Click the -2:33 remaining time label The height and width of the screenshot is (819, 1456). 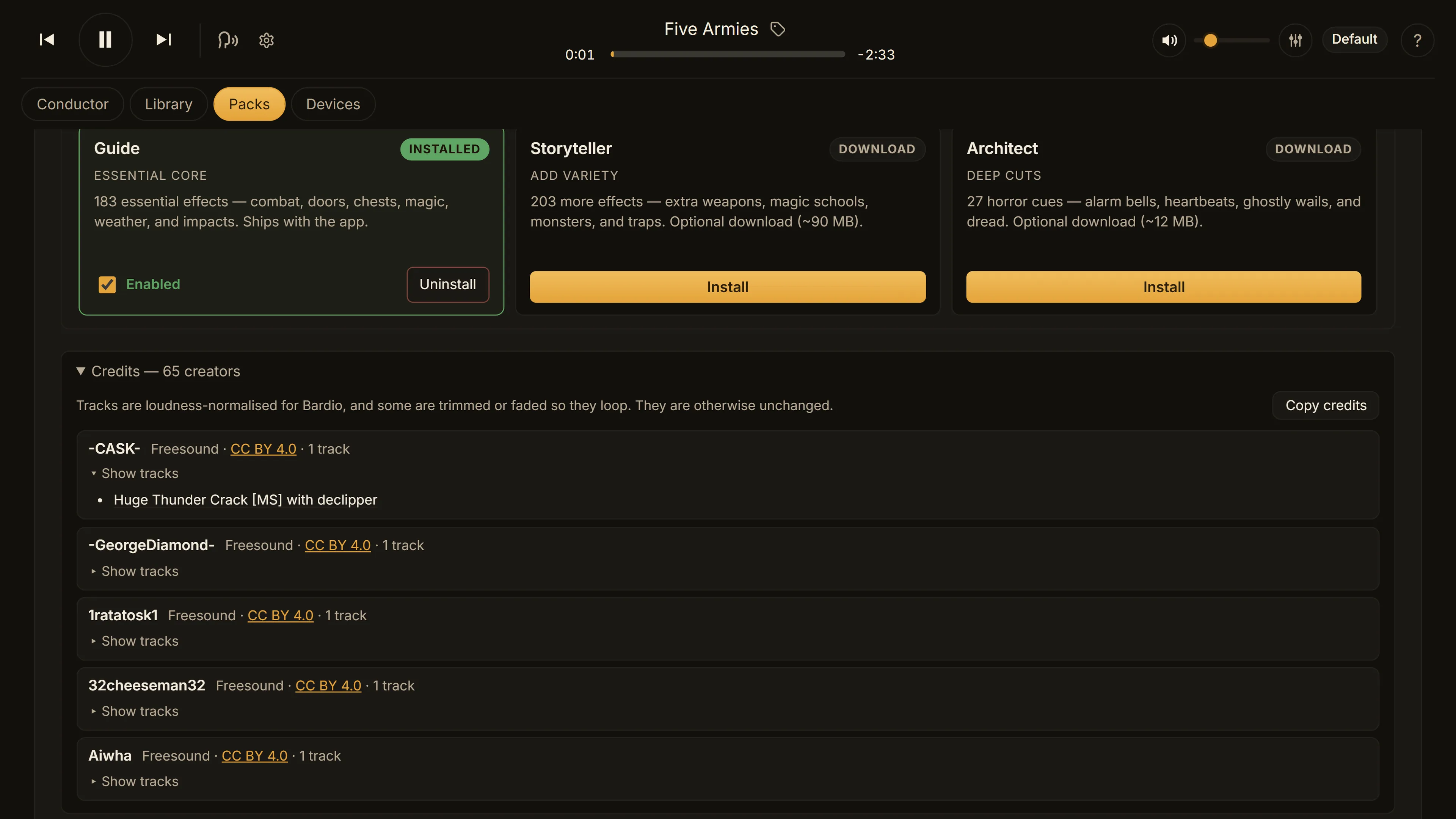point(876,55)
